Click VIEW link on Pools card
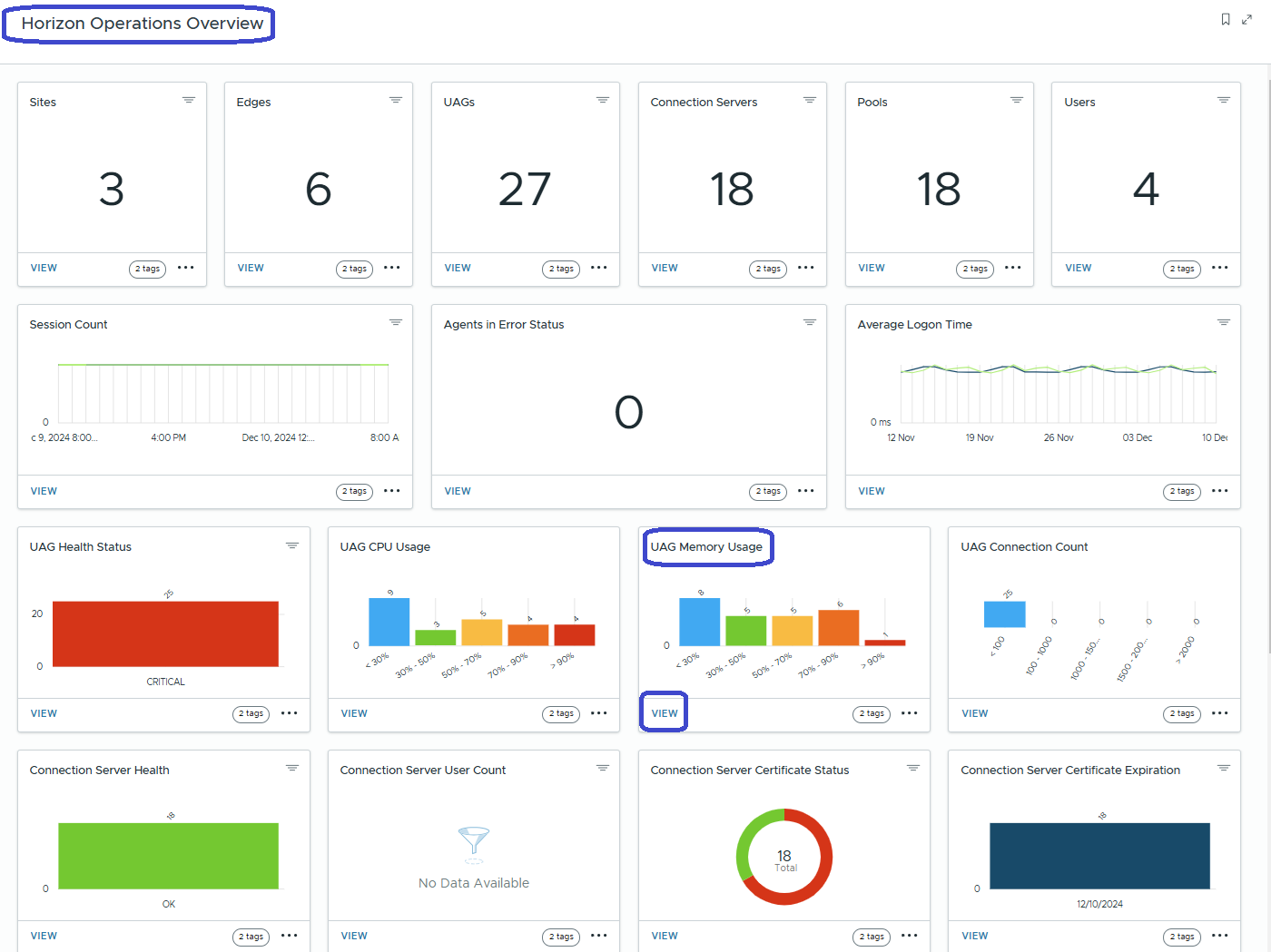The width and height of the screenshot is (1271, 952). [x=872, y=268]
